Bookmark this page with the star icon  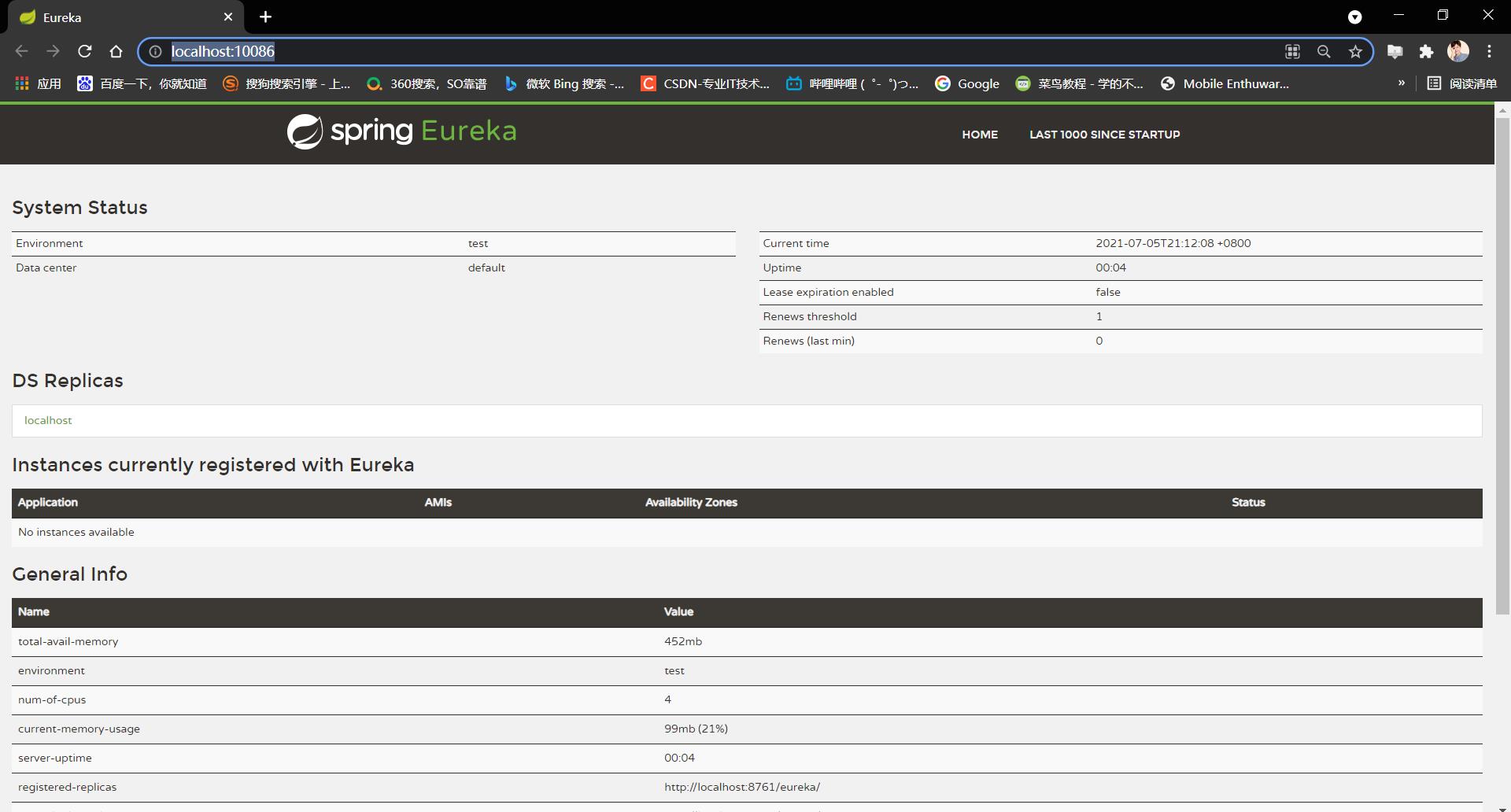[1355, 51]
